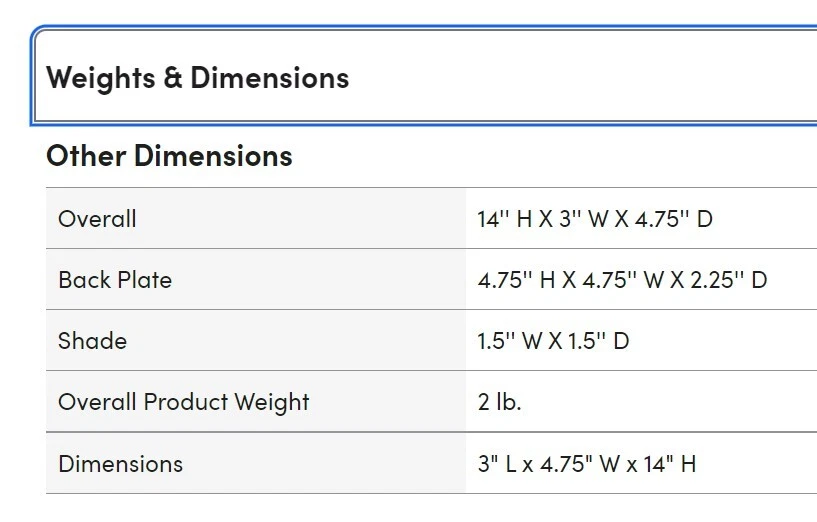Click the word "Weights" in the section header
Image resolution: width=817 pixels, height=522 pixels.
(x=100, y=78)
